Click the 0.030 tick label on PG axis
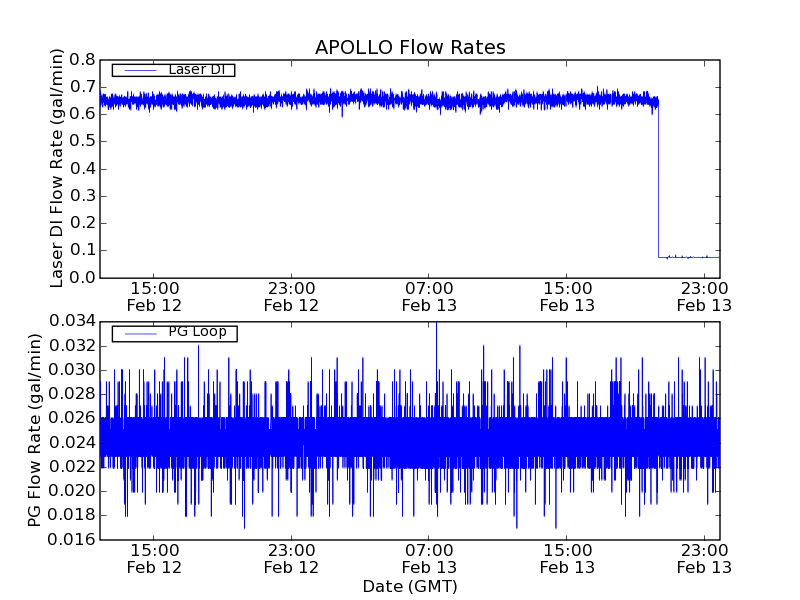 coord(72,370)
